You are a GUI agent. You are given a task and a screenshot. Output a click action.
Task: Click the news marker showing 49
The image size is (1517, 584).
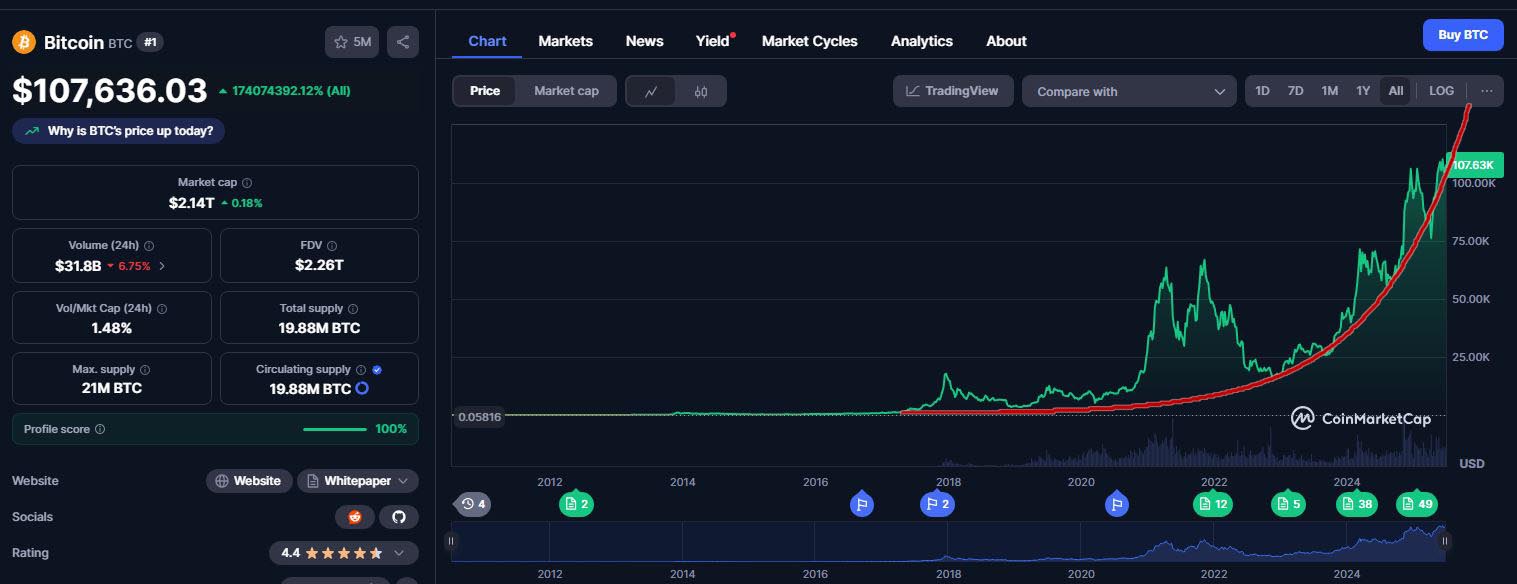(x=1418, y=504)
